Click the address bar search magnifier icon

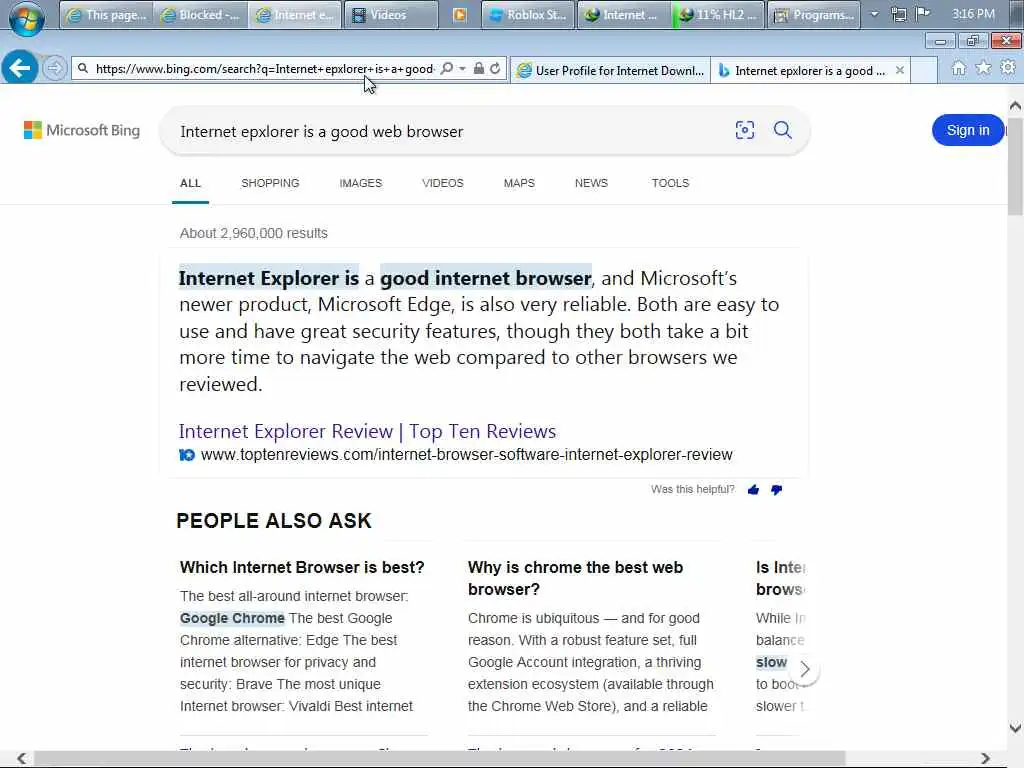pos(447,69)
